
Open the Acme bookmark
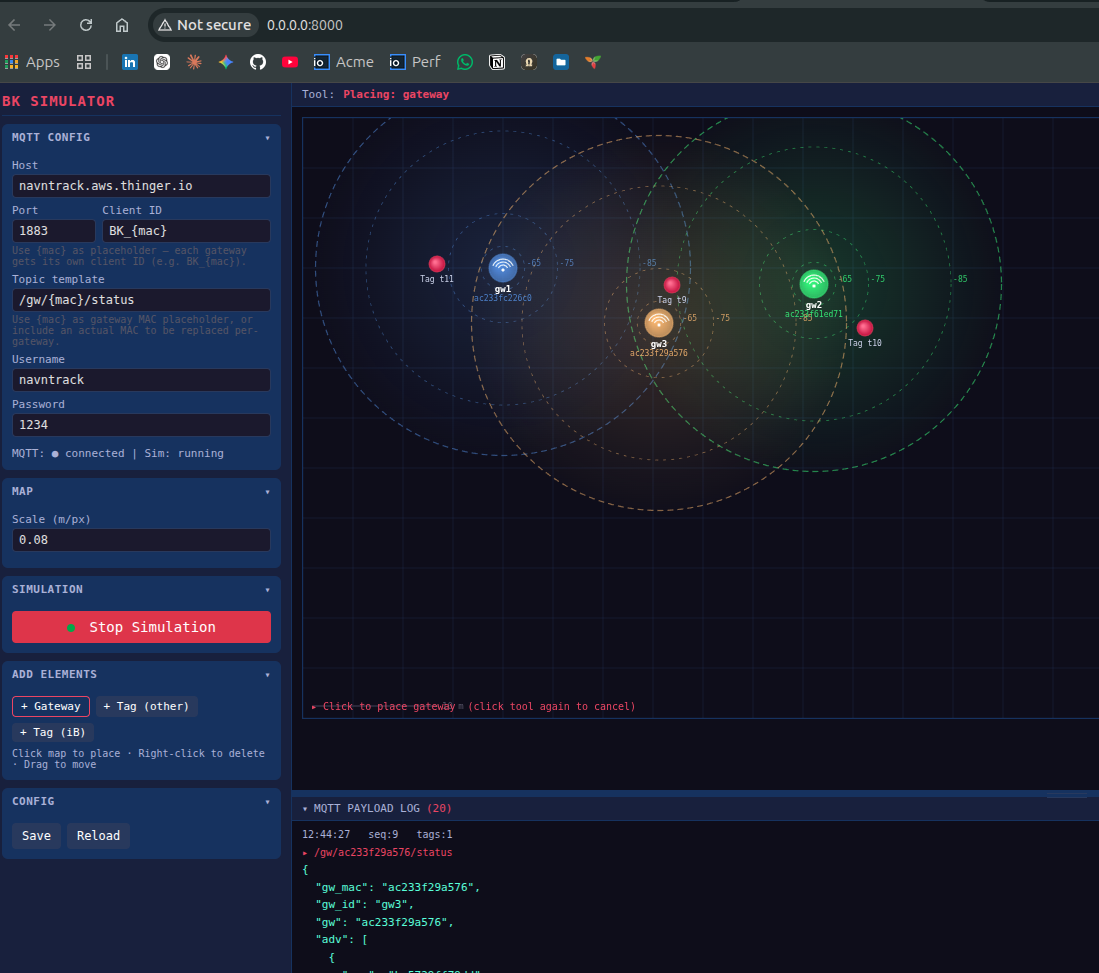click(x=343, y=62)
